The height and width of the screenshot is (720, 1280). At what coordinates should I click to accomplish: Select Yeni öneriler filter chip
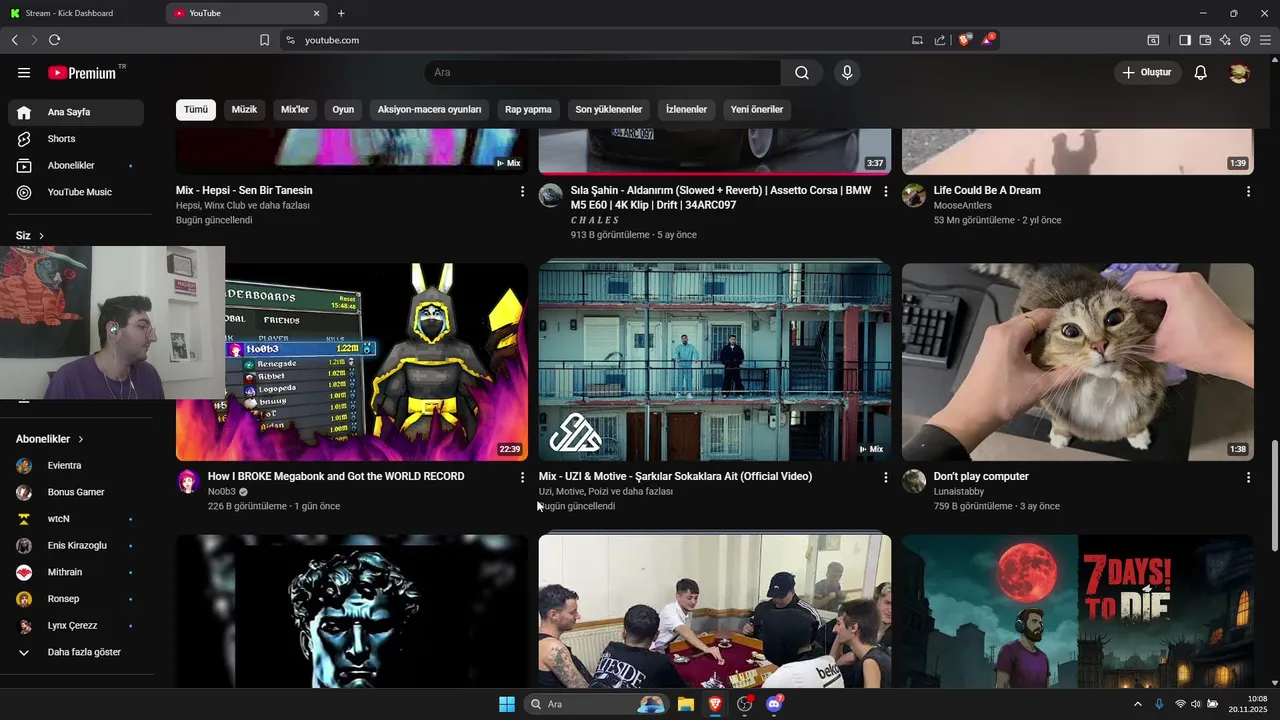(757, 109)
